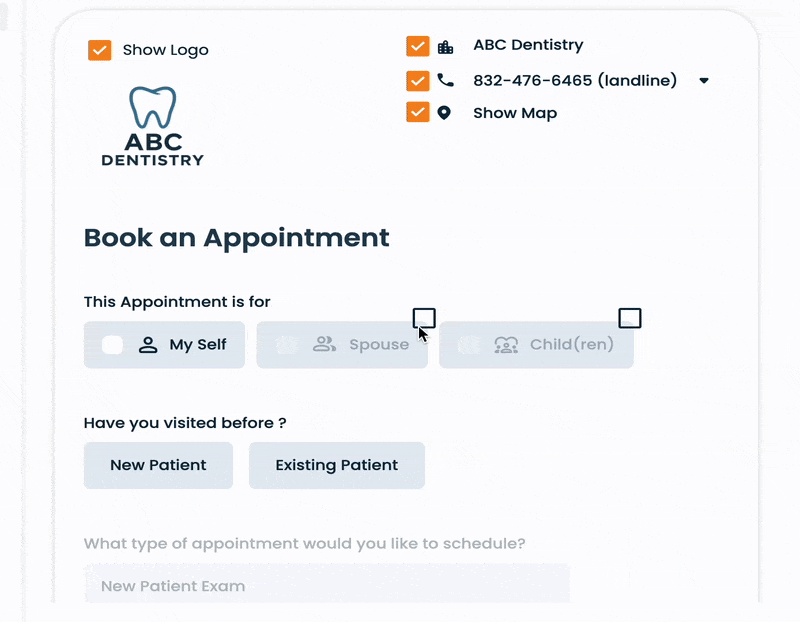
Task: Tick the checkbox above the Spouse option
Action: pyautogui.click(x=424, y=318)
